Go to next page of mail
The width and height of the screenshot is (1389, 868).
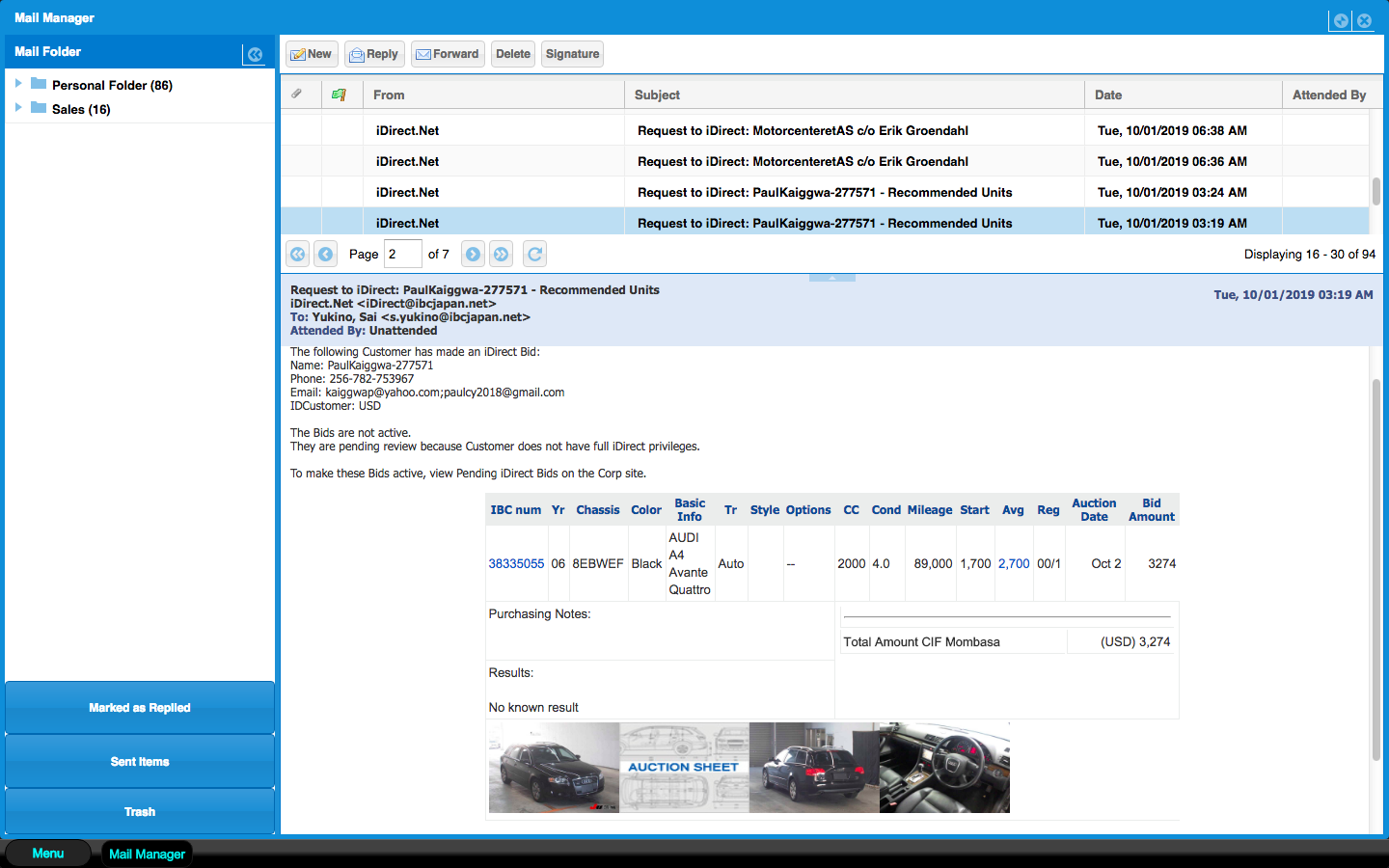click(x=473, y=254)
